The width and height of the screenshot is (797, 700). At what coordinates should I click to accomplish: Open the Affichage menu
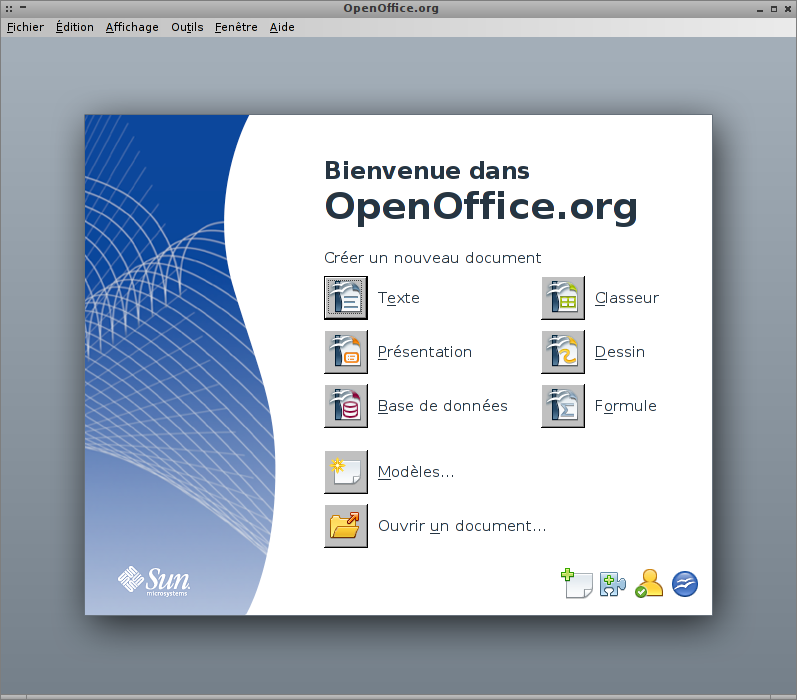tap(132, 27)
